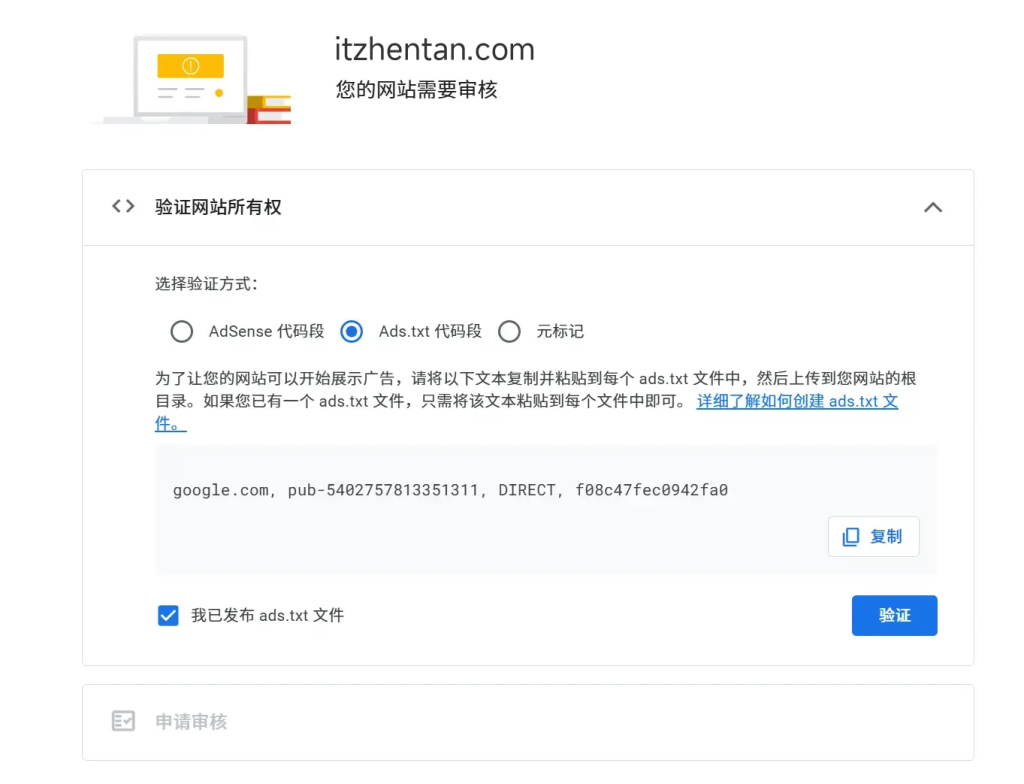Screen dimensions: 1024x784
Task: Uncheck the 我已发布 ads.txt 文件 checkbox
Action: [x=168, y=615]
